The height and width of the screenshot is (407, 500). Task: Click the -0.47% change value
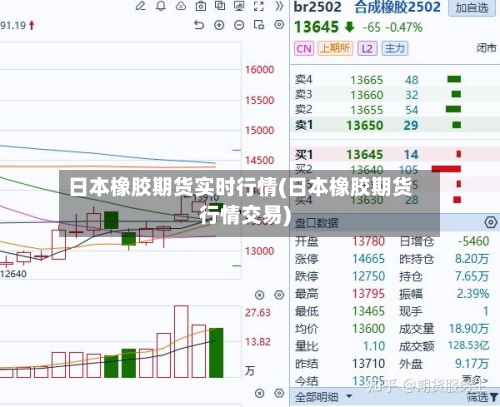coord(404,27)
